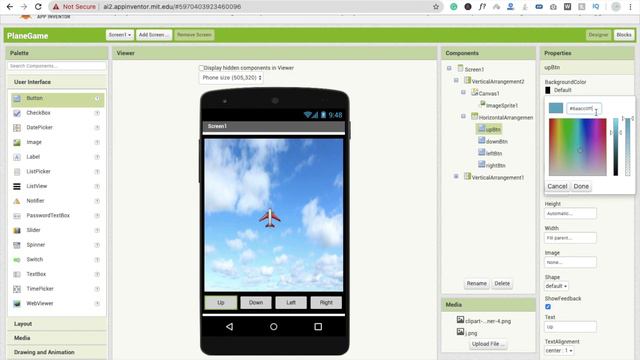This screenshot has height=360, width=640.
Task: Go back in browser history
Action: pos(10,7)
